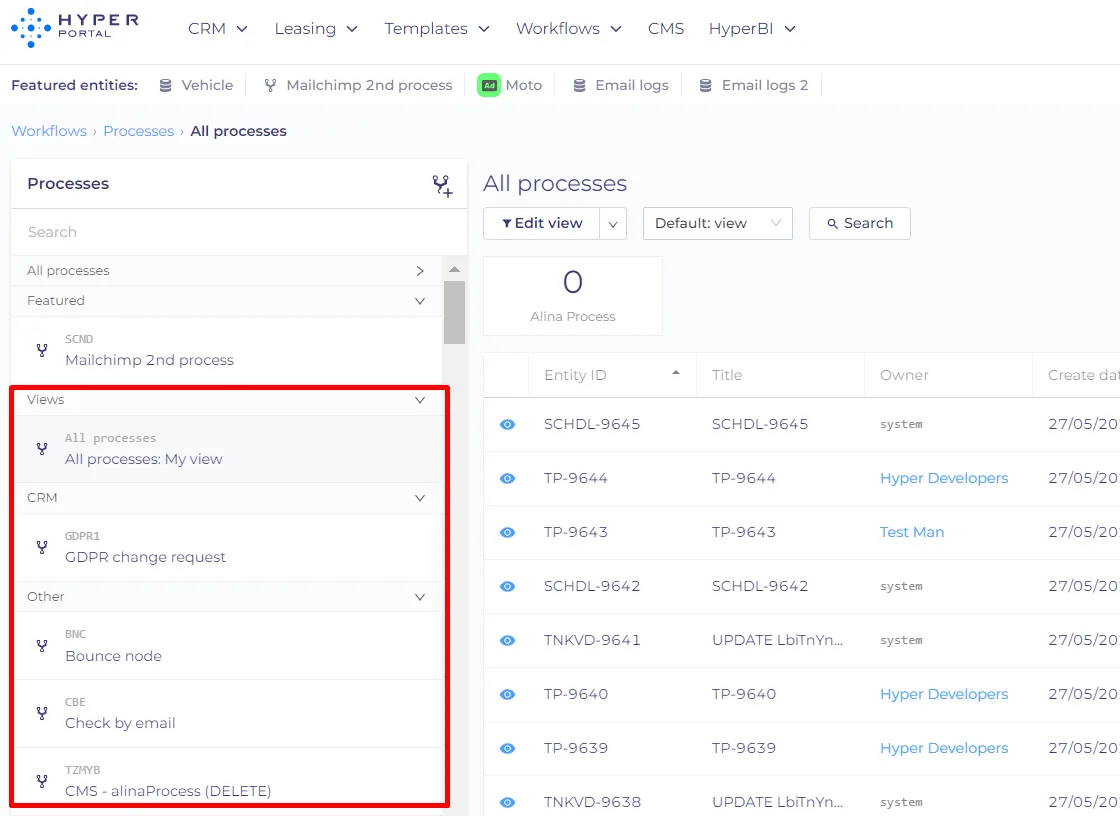Collapse the Views section
This screenshot has height=816, width=1120.
coord(420,400)
